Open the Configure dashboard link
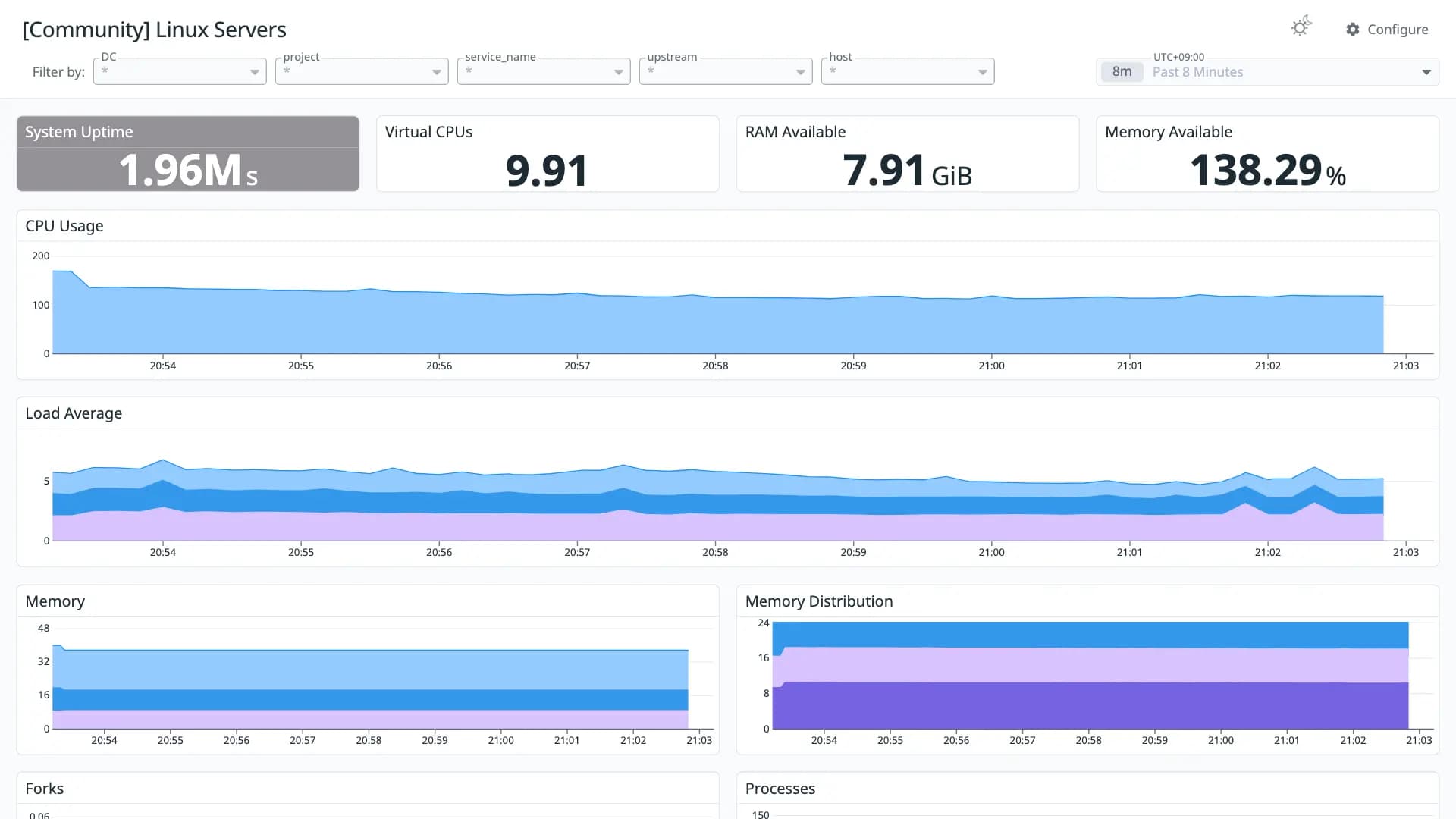The width and height of the screenshot is (1456, 819). coord(1387,30)
